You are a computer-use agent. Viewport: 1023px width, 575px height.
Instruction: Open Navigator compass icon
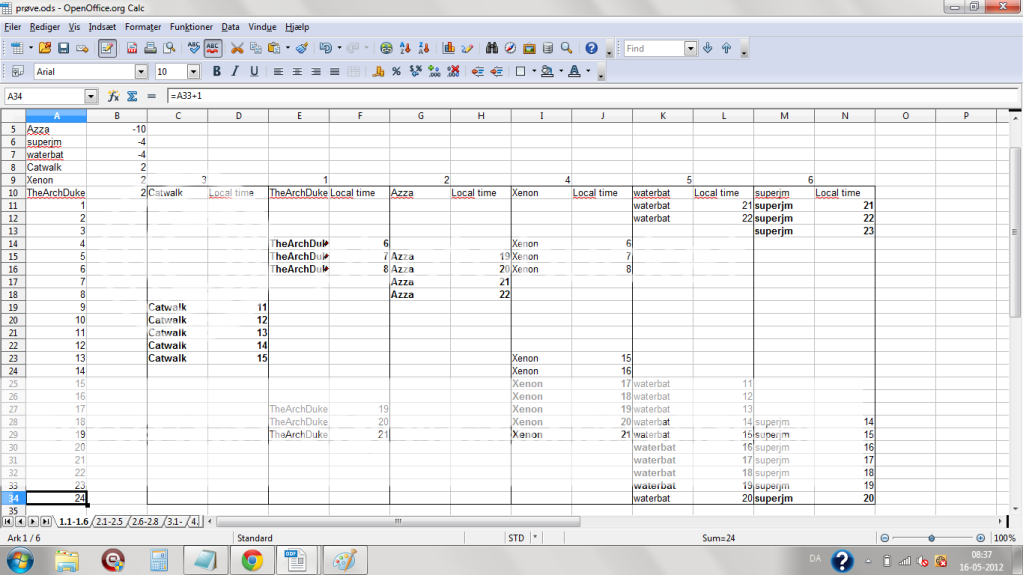pyautogui.click(x=510, y=48)
